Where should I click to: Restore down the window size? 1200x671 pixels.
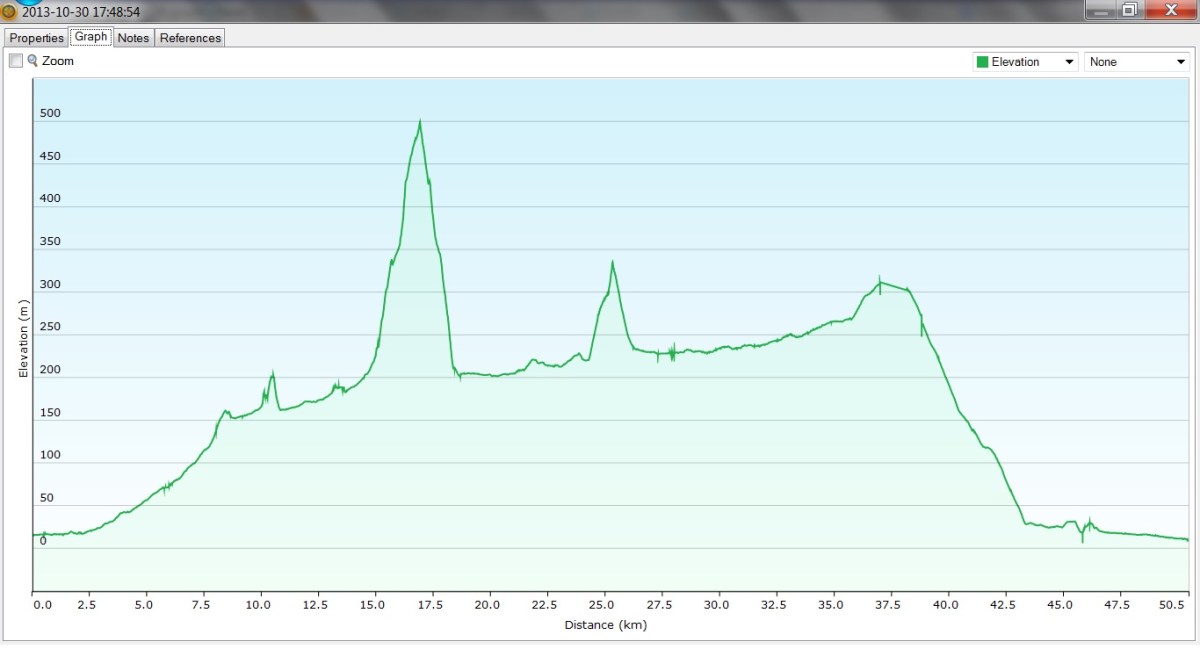[x=1129, y=11]
